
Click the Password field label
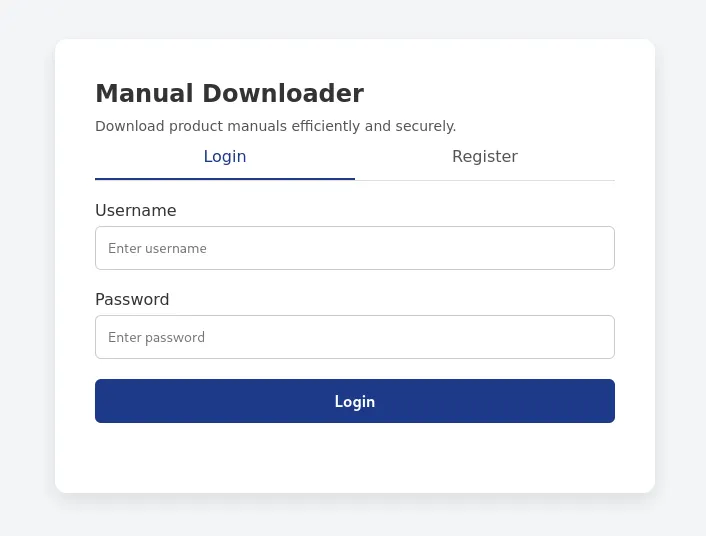click(x=132, y=300)
